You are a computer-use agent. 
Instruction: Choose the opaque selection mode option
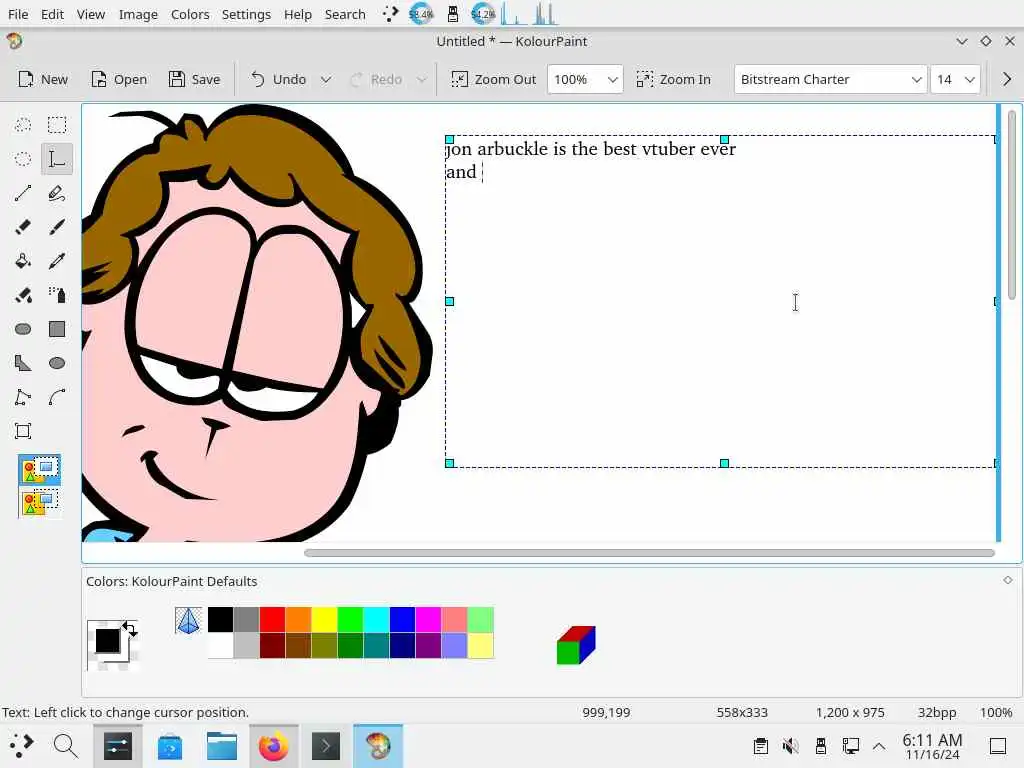pyautogui.click(x=40, y=470)
